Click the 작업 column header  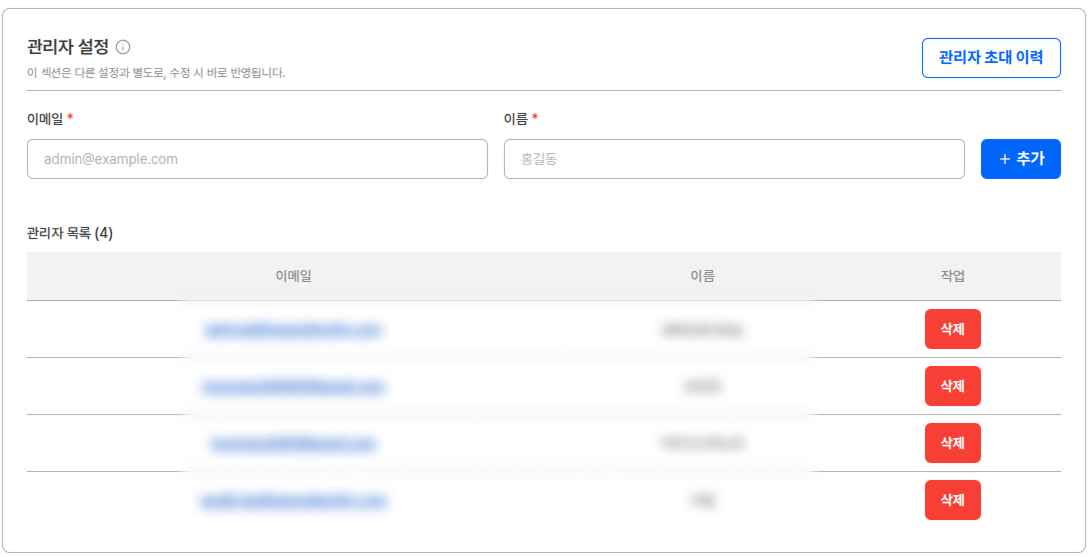[952, 276]
